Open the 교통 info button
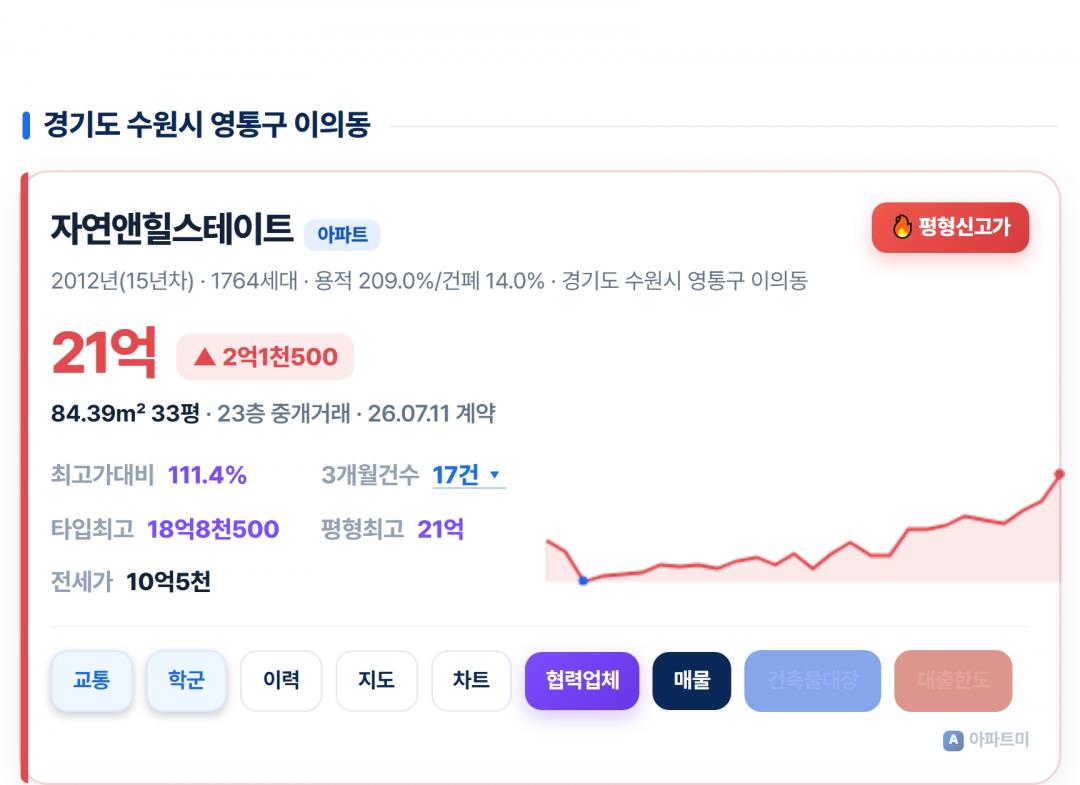 [92, 680]
